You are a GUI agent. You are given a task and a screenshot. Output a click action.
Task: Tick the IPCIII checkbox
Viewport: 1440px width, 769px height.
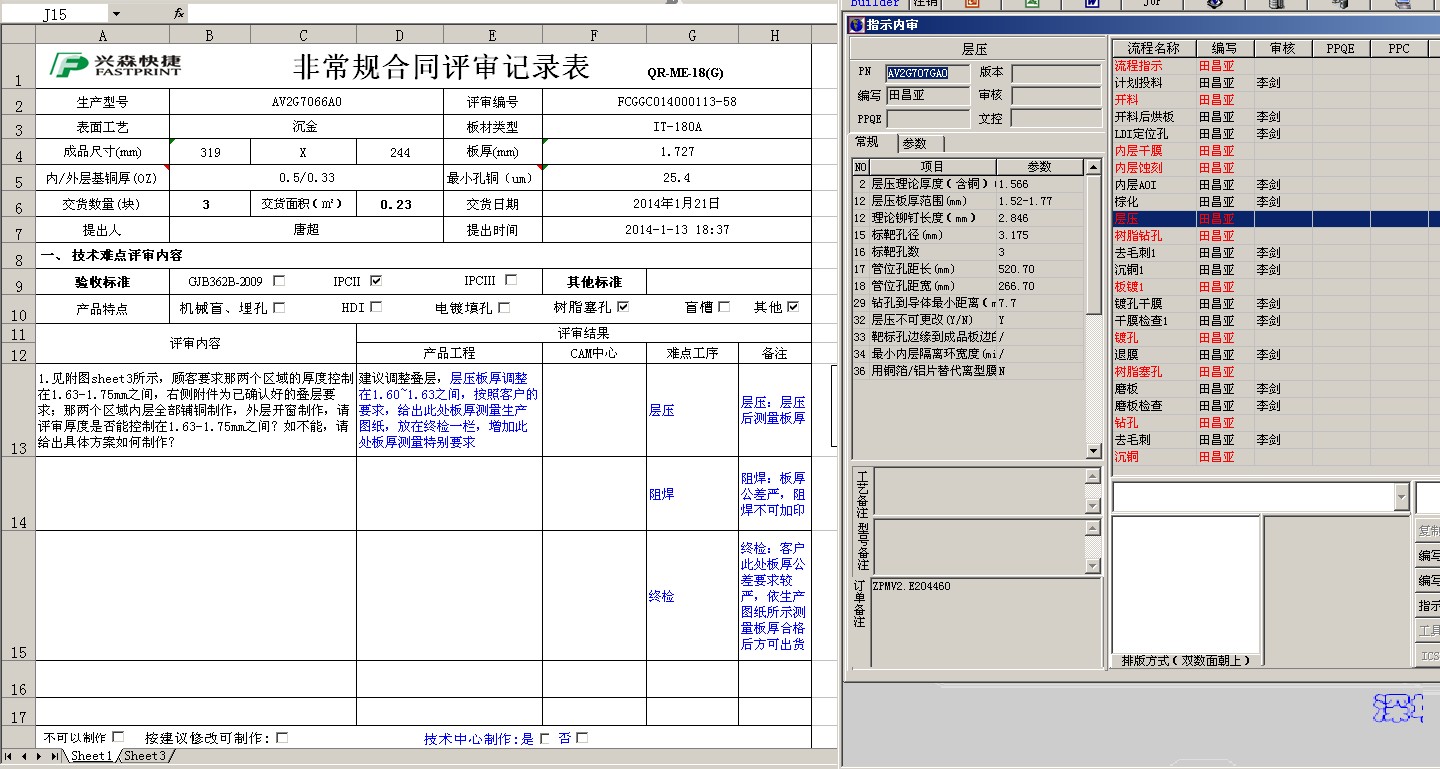pyautogui.click(x=511, y=281)
